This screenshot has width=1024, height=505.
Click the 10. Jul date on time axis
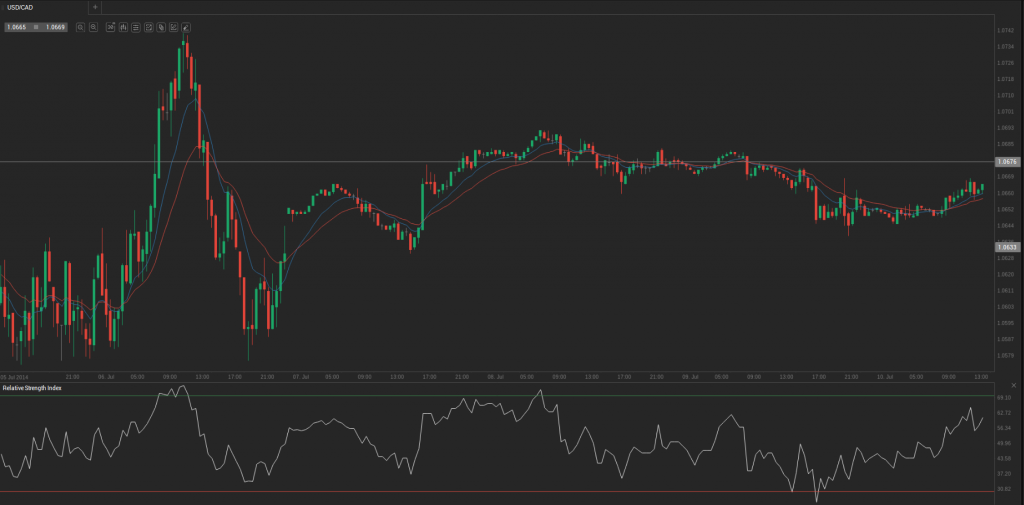(x=884, y=377)
